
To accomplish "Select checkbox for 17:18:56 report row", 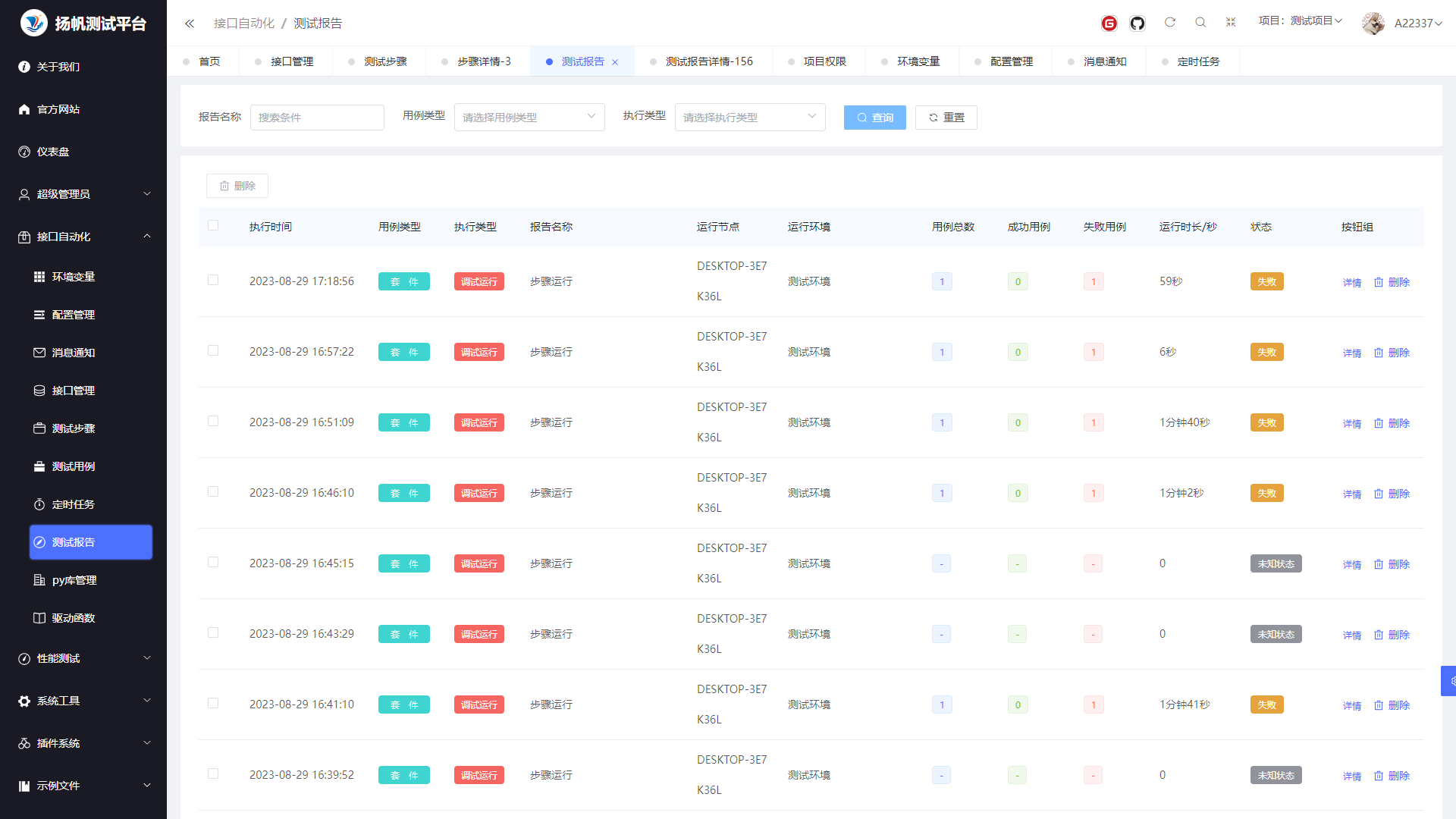I will point(213,280).
